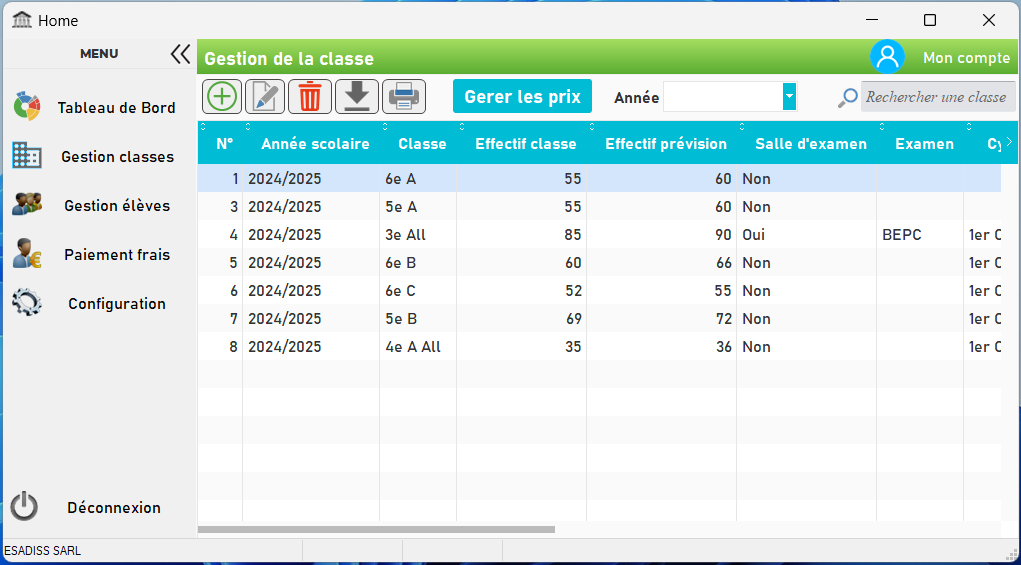Click the user account avatar icon
This screenshot has height=565, width=1021.
(887, 57)
